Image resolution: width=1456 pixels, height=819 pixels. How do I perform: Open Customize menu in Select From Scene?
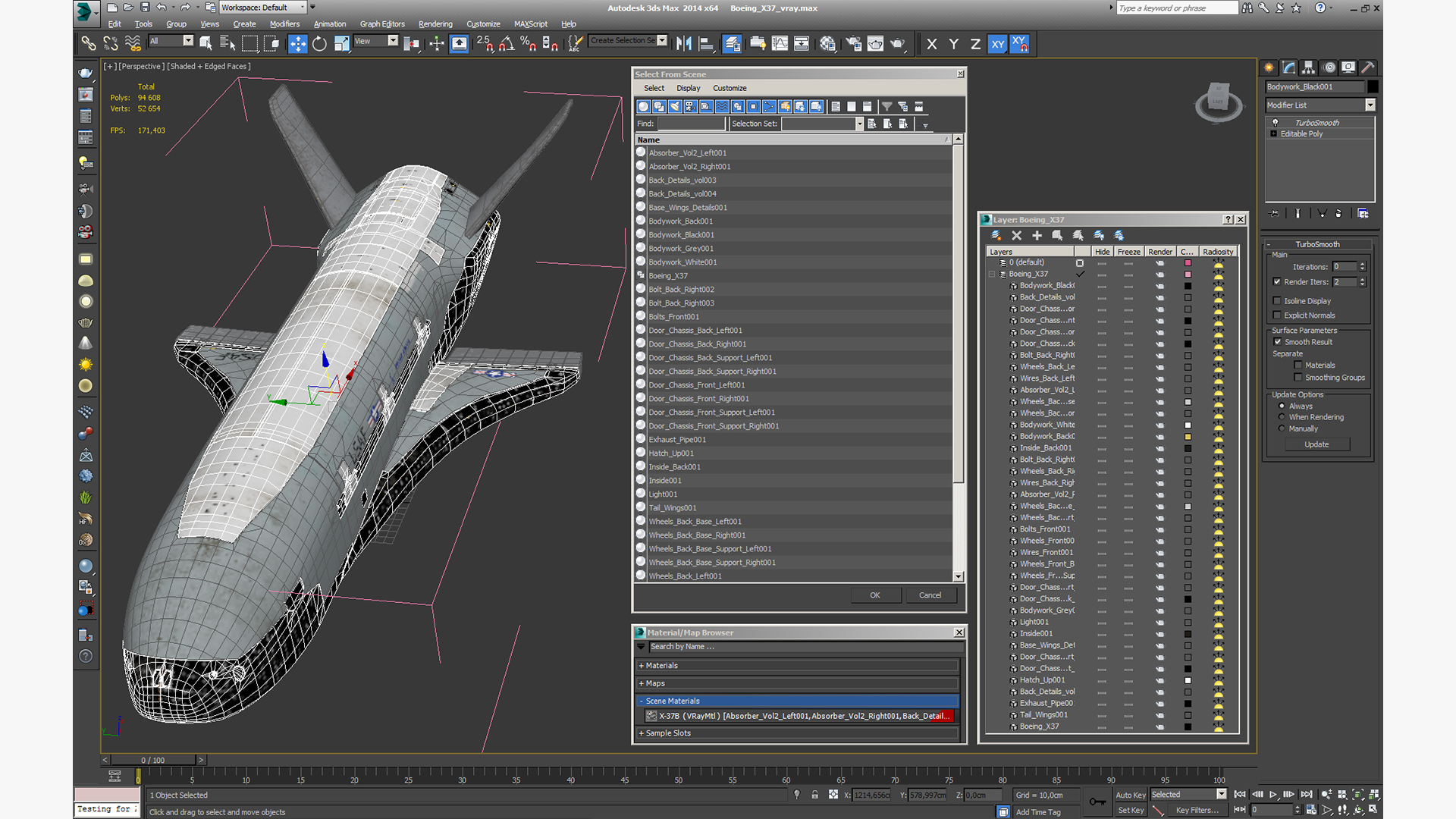tap(730, 89)
